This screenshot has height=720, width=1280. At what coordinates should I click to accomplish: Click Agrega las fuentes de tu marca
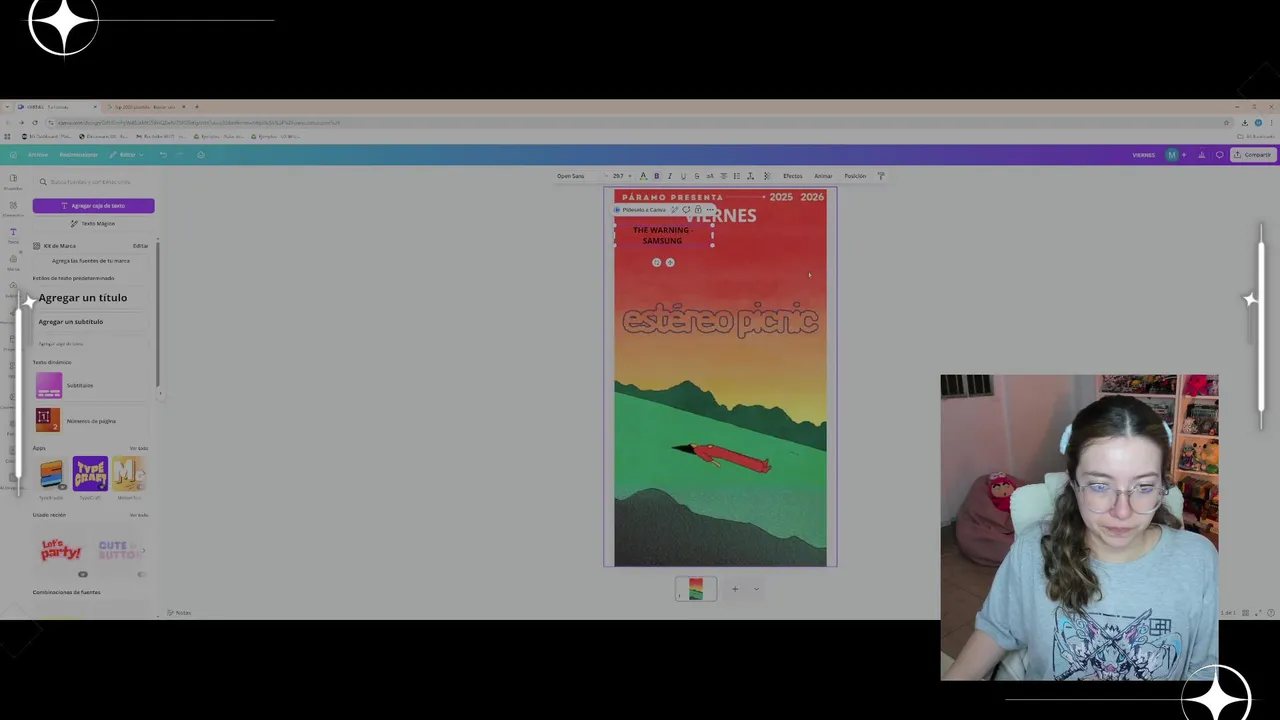coord(91,261)
